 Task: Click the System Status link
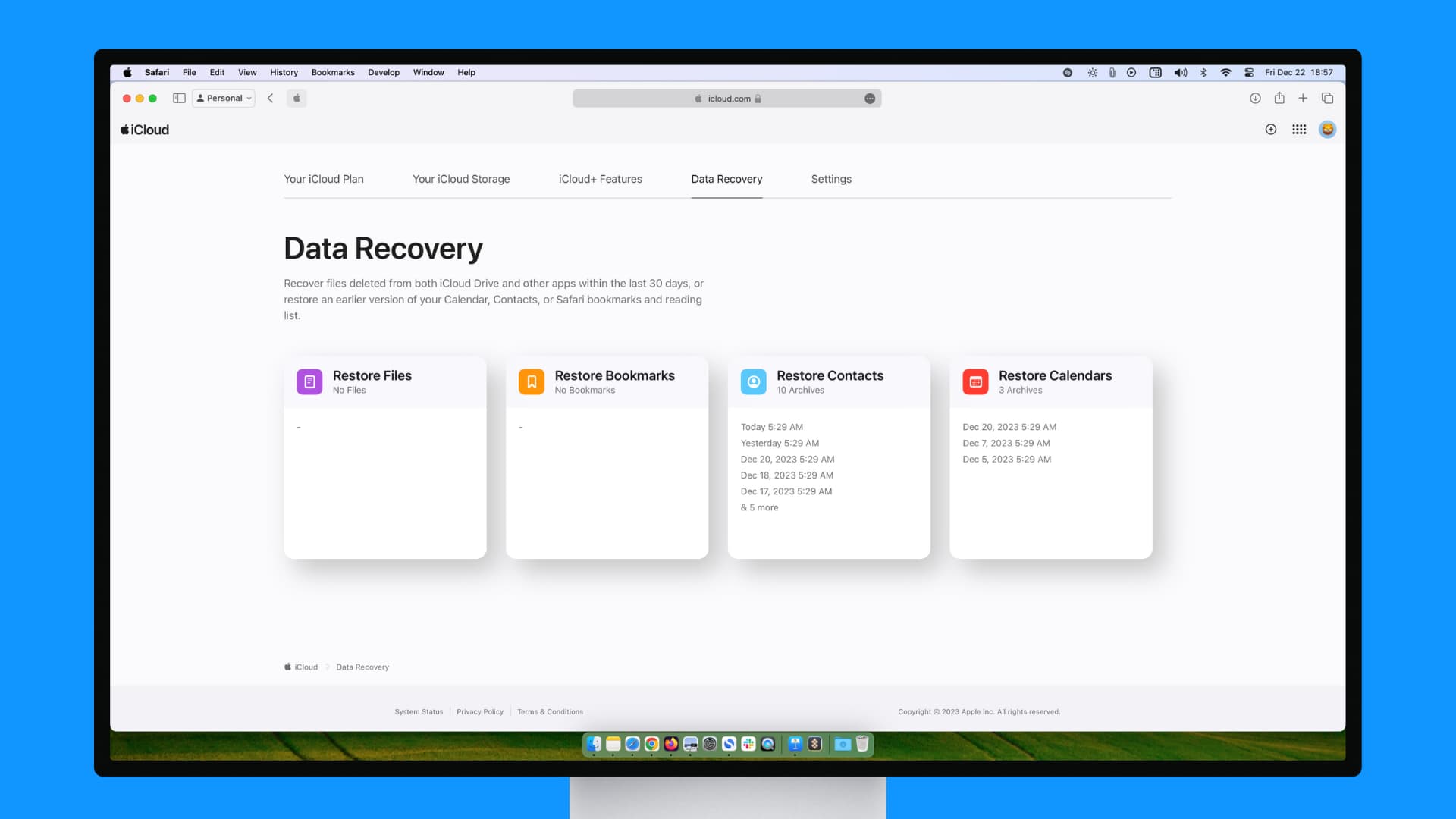(418, 711)
